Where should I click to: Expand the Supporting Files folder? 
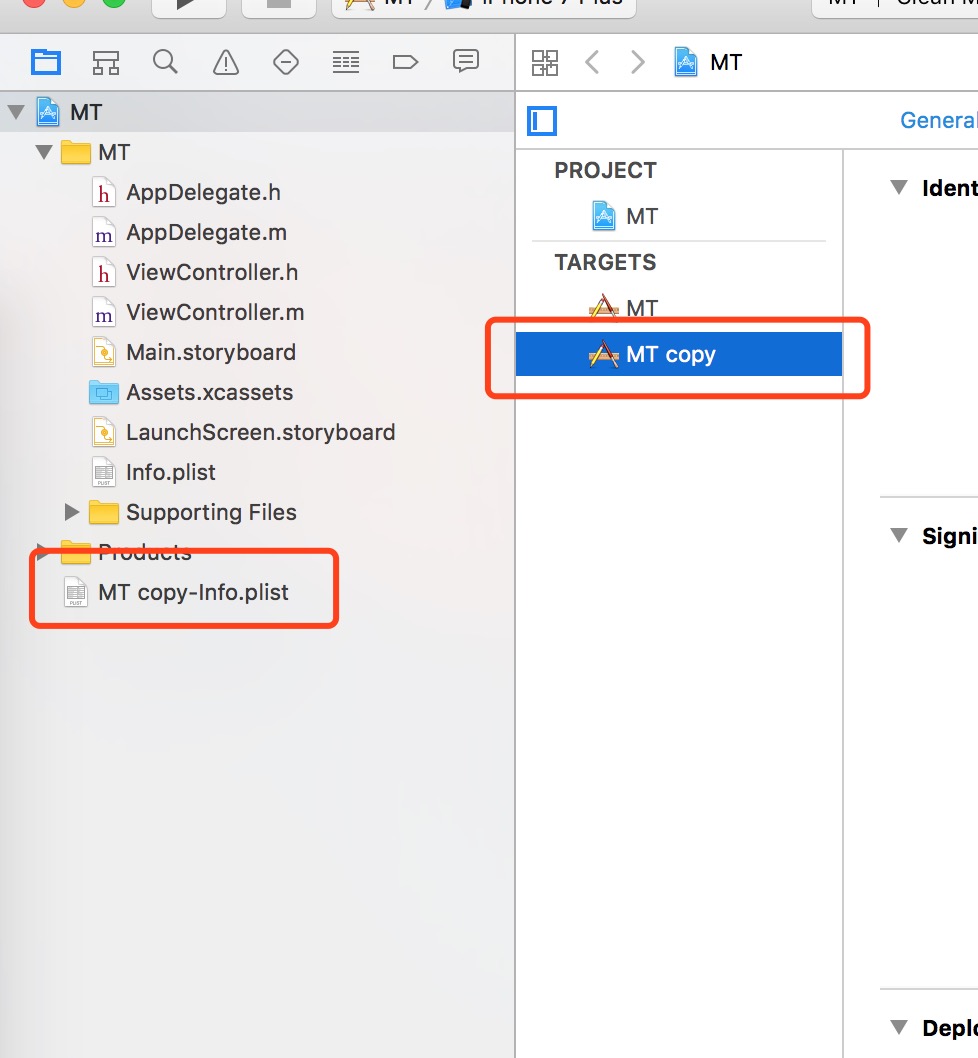pos(72,512)
